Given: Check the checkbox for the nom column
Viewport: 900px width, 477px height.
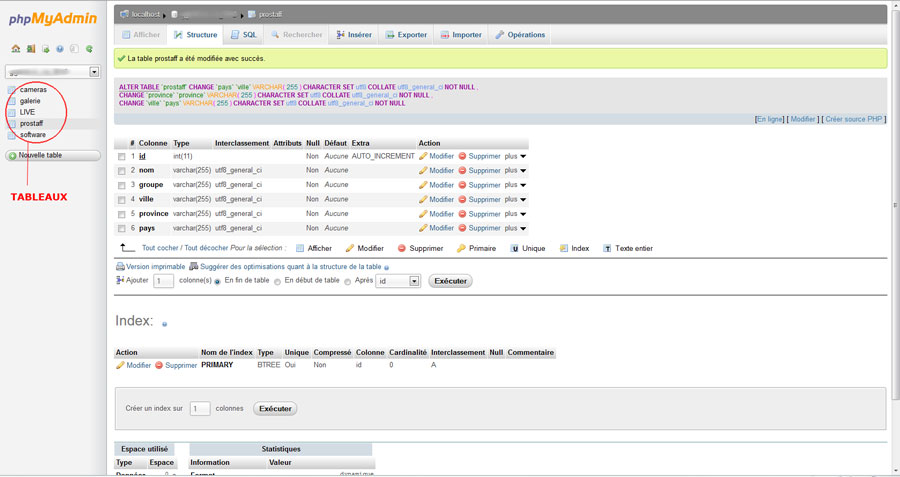Looking at the screenshot, I should tap(121, 171).
